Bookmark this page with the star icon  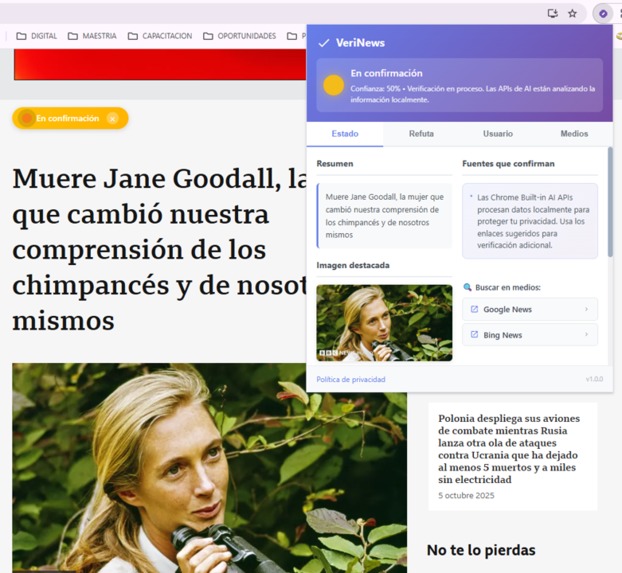point(572,14)
